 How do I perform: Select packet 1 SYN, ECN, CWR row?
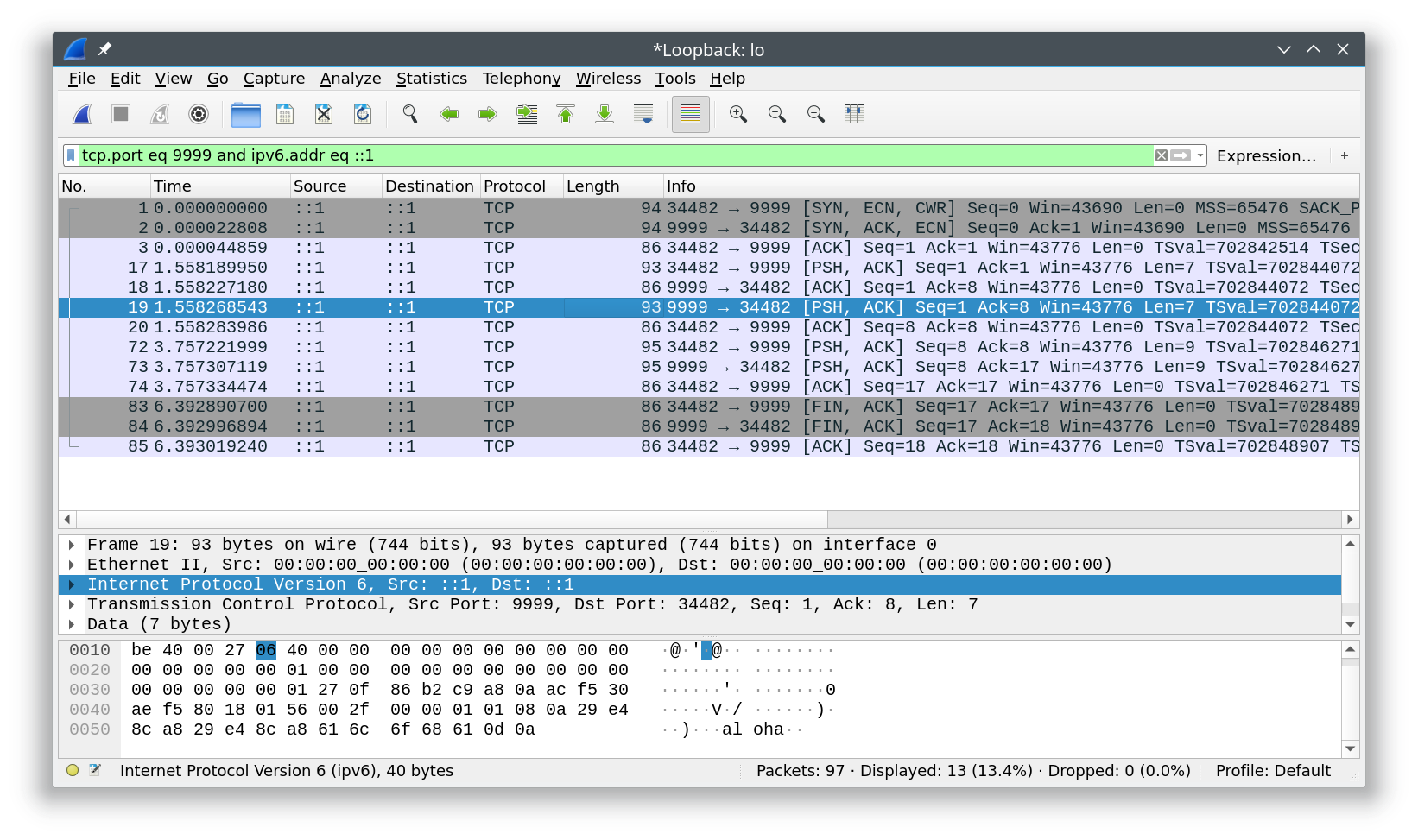coord(709,208)
